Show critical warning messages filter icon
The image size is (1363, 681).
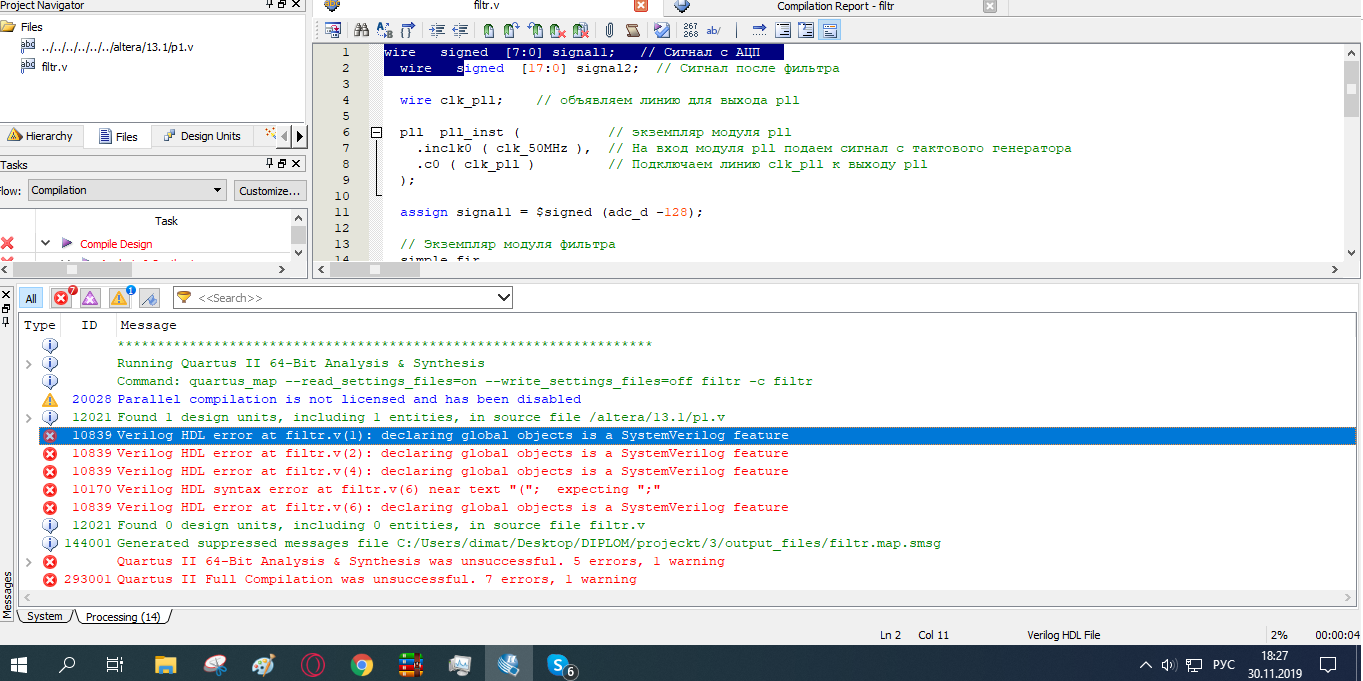pos(91,298)
